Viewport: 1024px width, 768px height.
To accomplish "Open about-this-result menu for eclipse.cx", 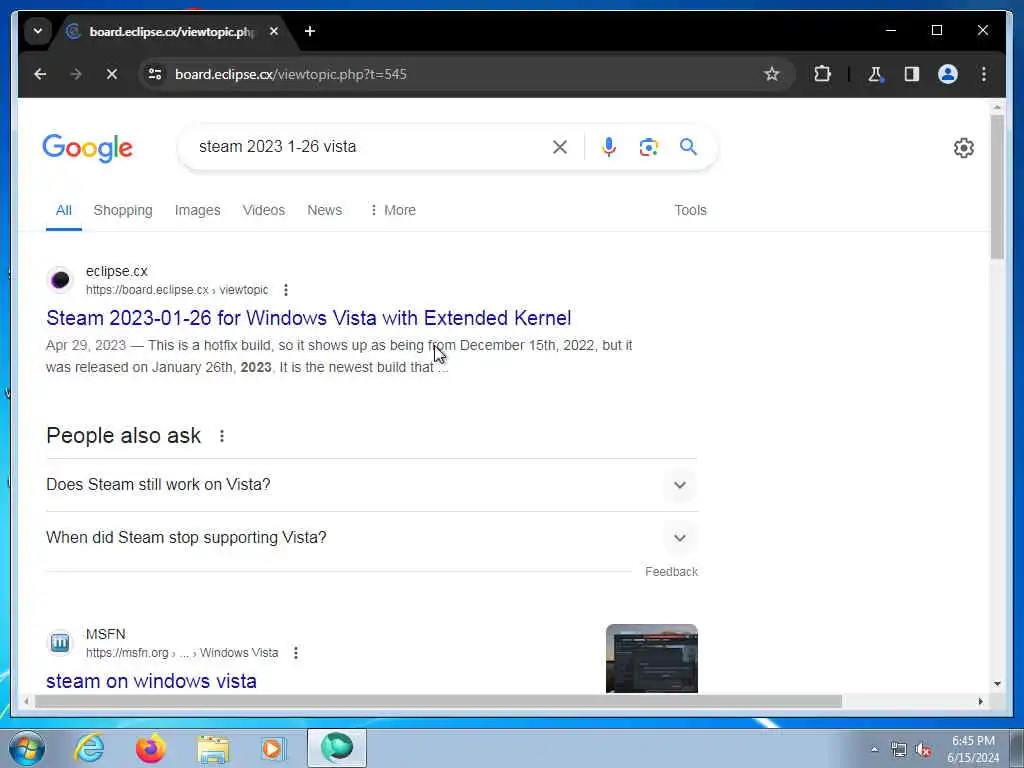I will [285, 290].
